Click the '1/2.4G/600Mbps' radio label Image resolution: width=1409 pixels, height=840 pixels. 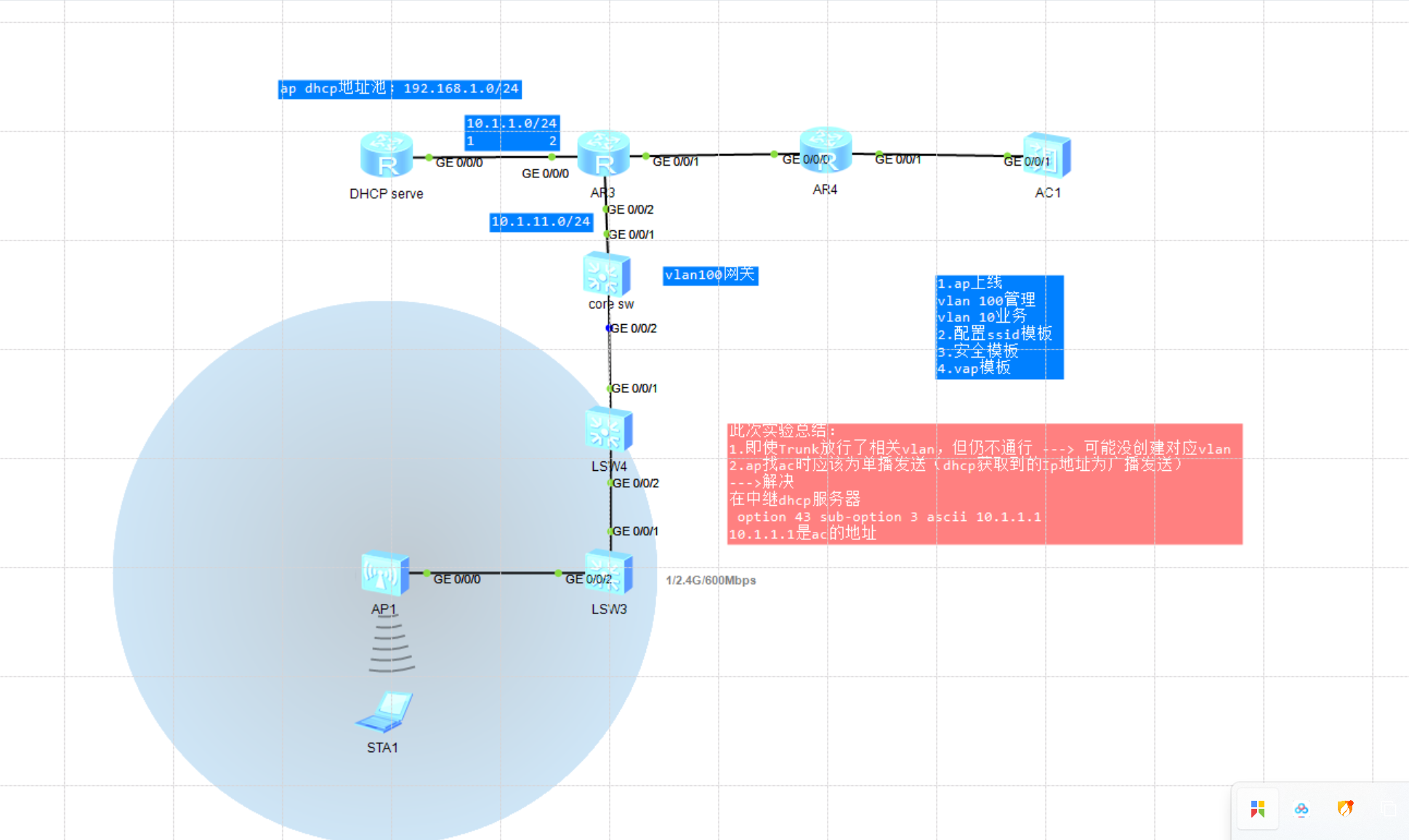tap(711, 580)
